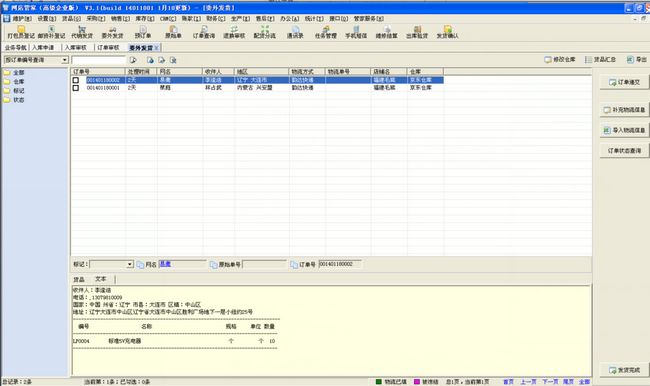
Task: Open the 委外发货 toolbar icon
Action: [112, 32]
